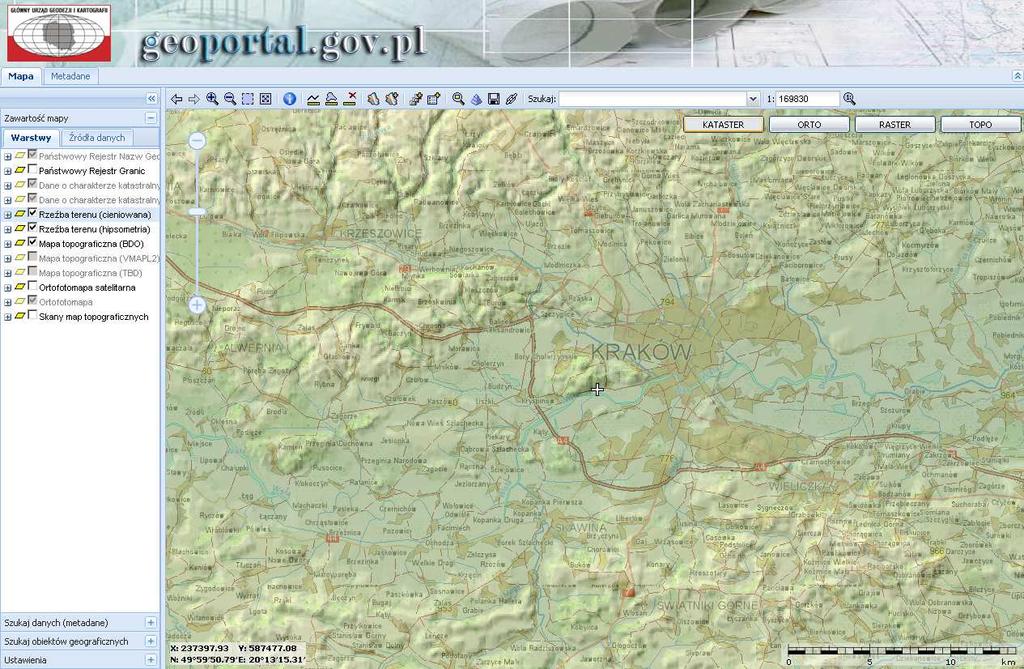Expand the Szukaj danych (metadane) panel
1024x669 pixels.
click(x=151, y=623)
